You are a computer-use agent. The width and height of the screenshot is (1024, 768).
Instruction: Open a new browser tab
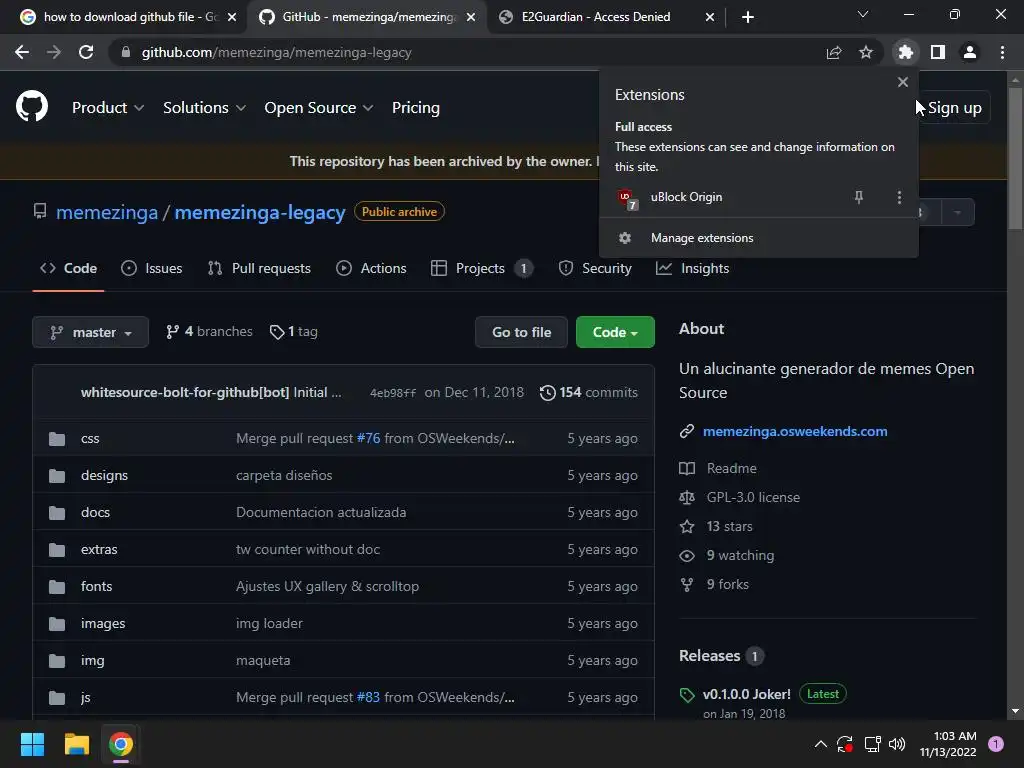point(748,17)
